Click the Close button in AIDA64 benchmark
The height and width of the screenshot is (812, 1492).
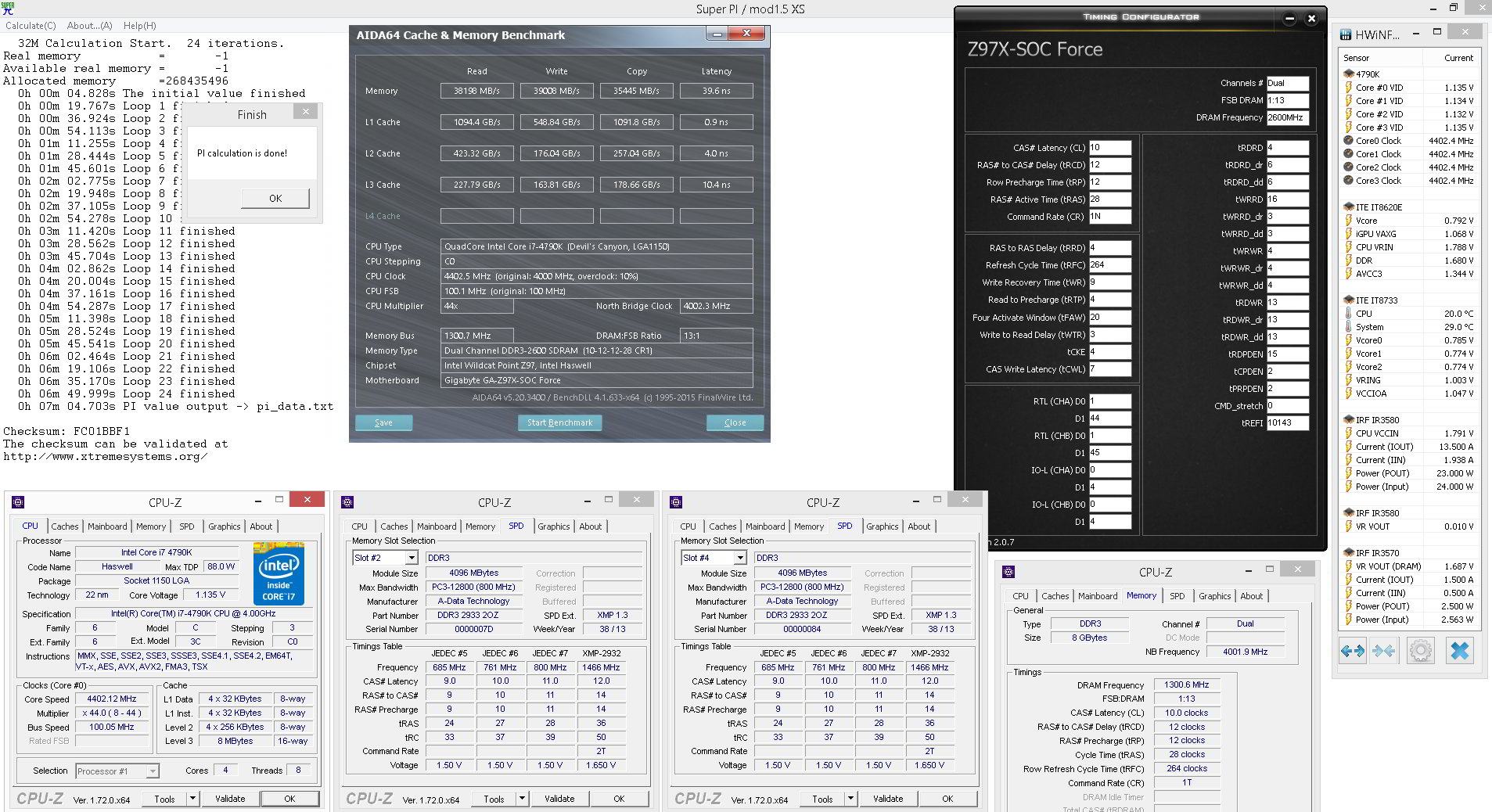tap(735, 423)
